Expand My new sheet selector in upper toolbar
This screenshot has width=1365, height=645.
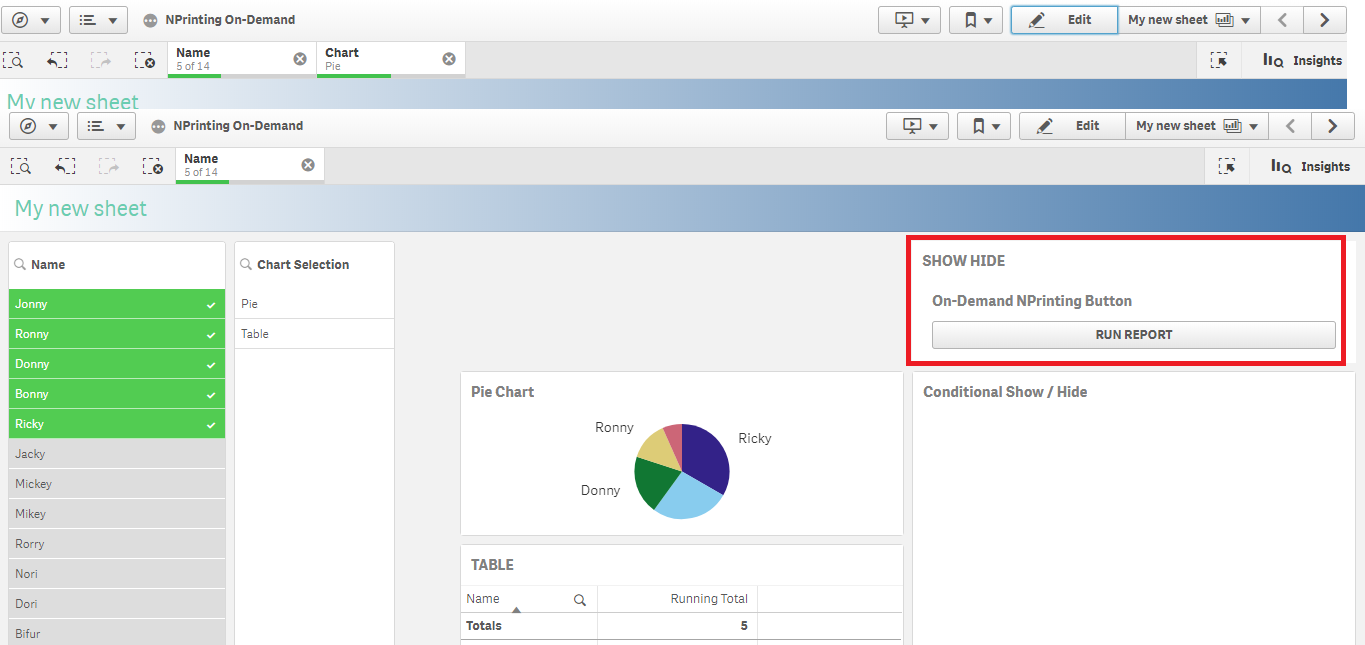1189,20
